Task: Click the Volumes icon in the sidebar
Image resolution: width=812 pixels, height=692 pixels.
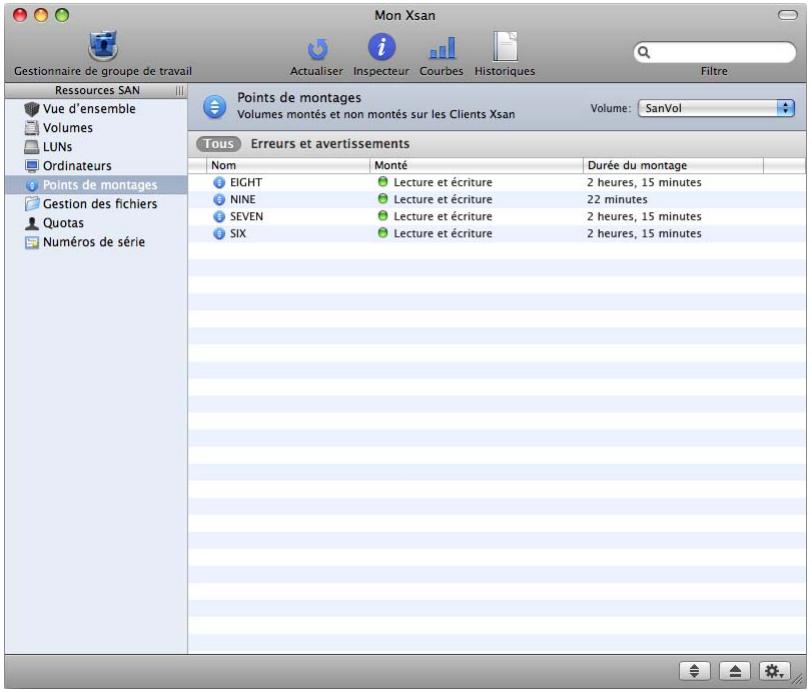Action: coord(32,128)
